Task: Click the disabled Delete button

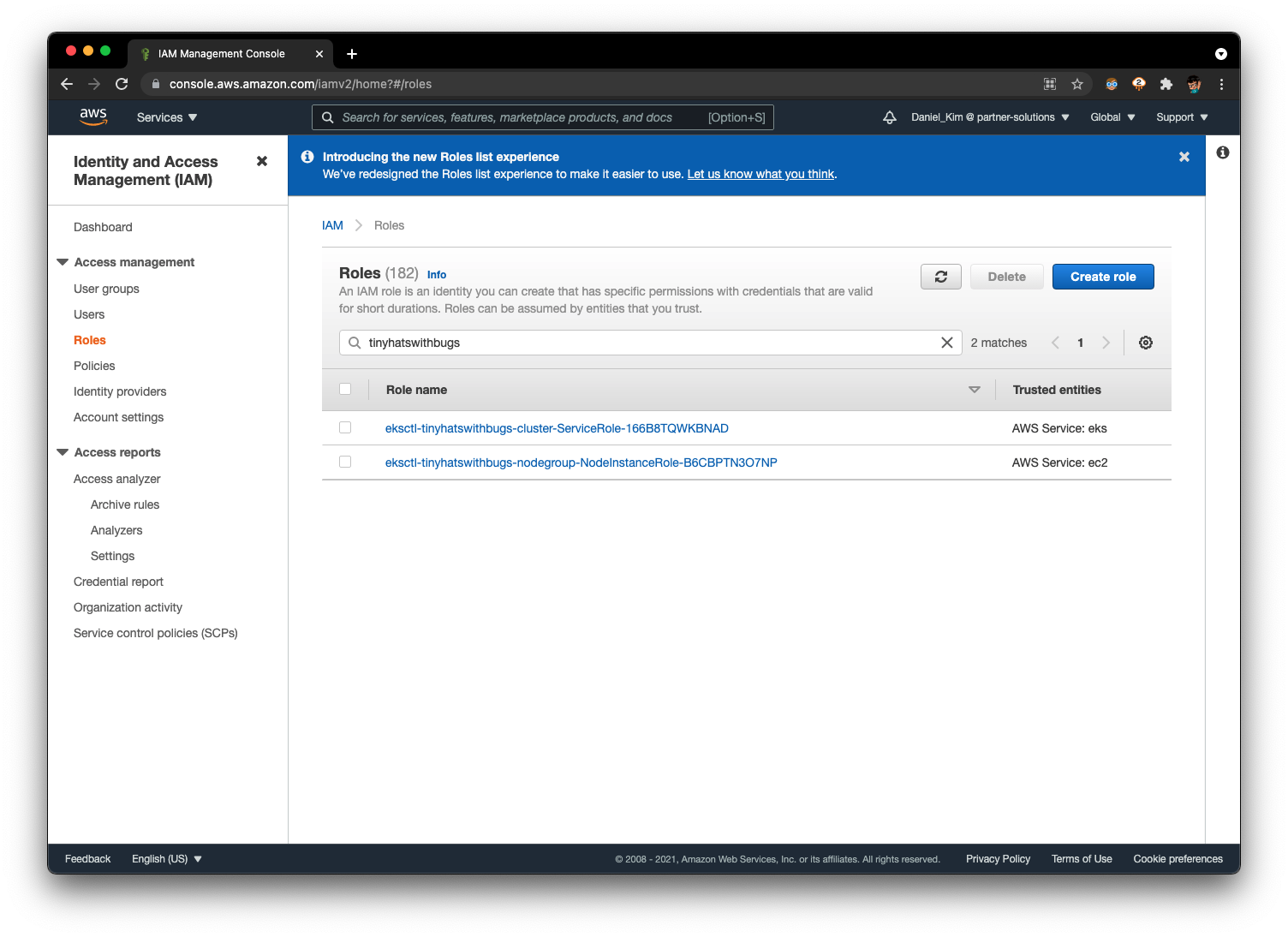Action: point(1007,277)
